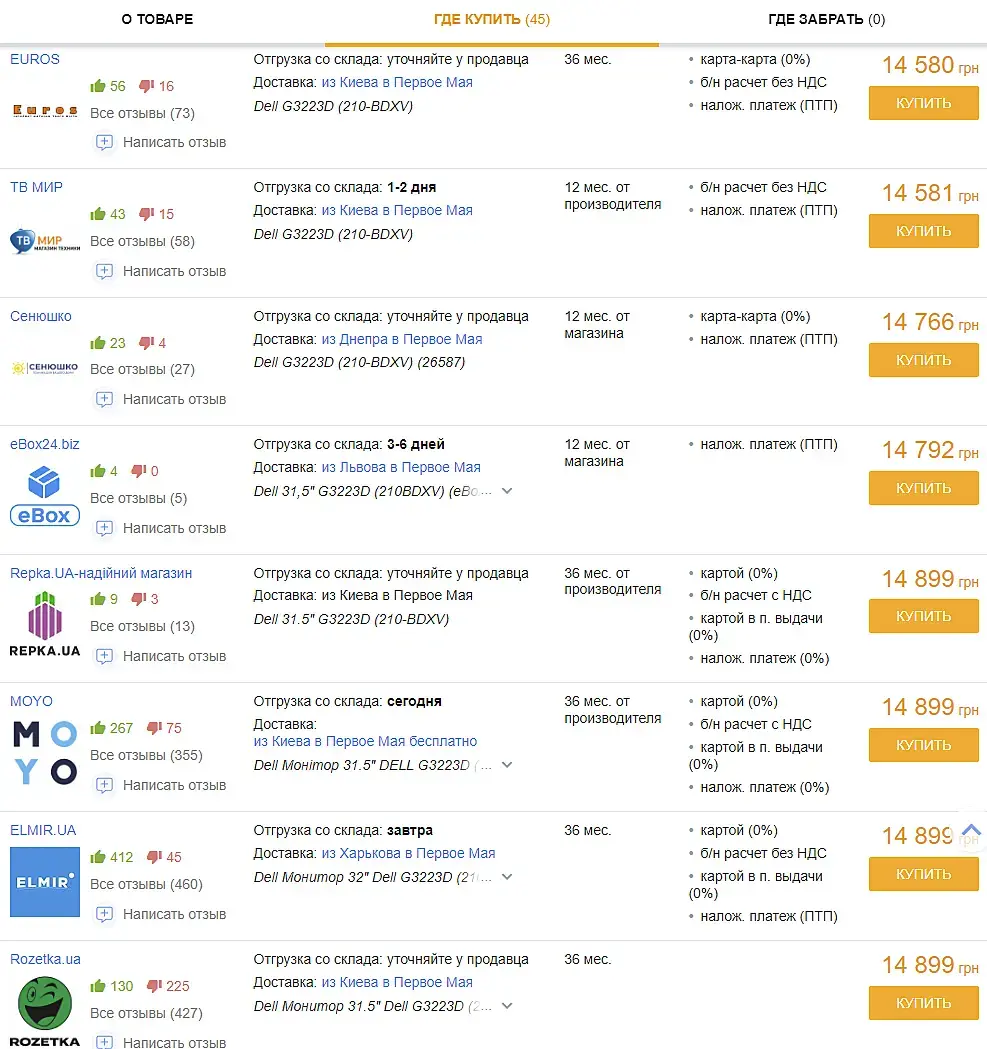
Task: Click the ELMIR blue logo
Action: (45, 882)
